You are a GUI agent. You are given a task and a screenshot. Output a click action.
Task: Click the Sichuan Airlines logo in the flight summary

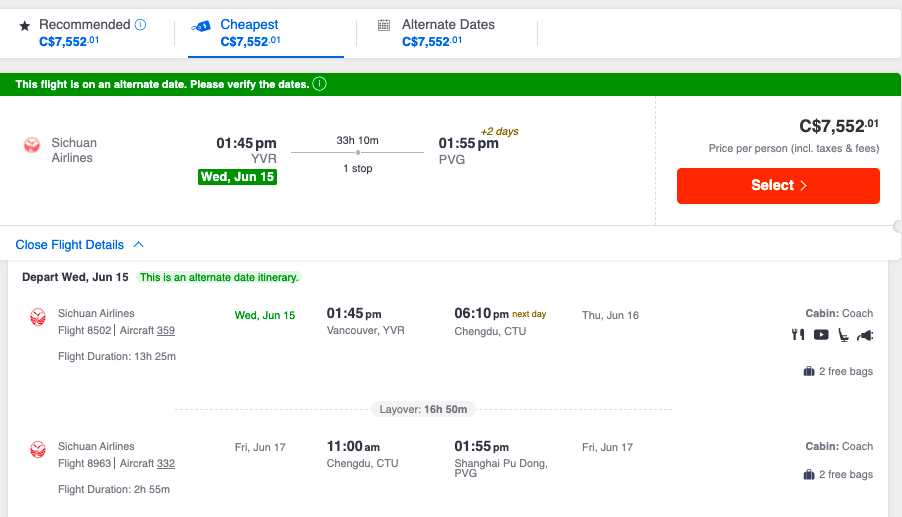(x=32, y=145)
